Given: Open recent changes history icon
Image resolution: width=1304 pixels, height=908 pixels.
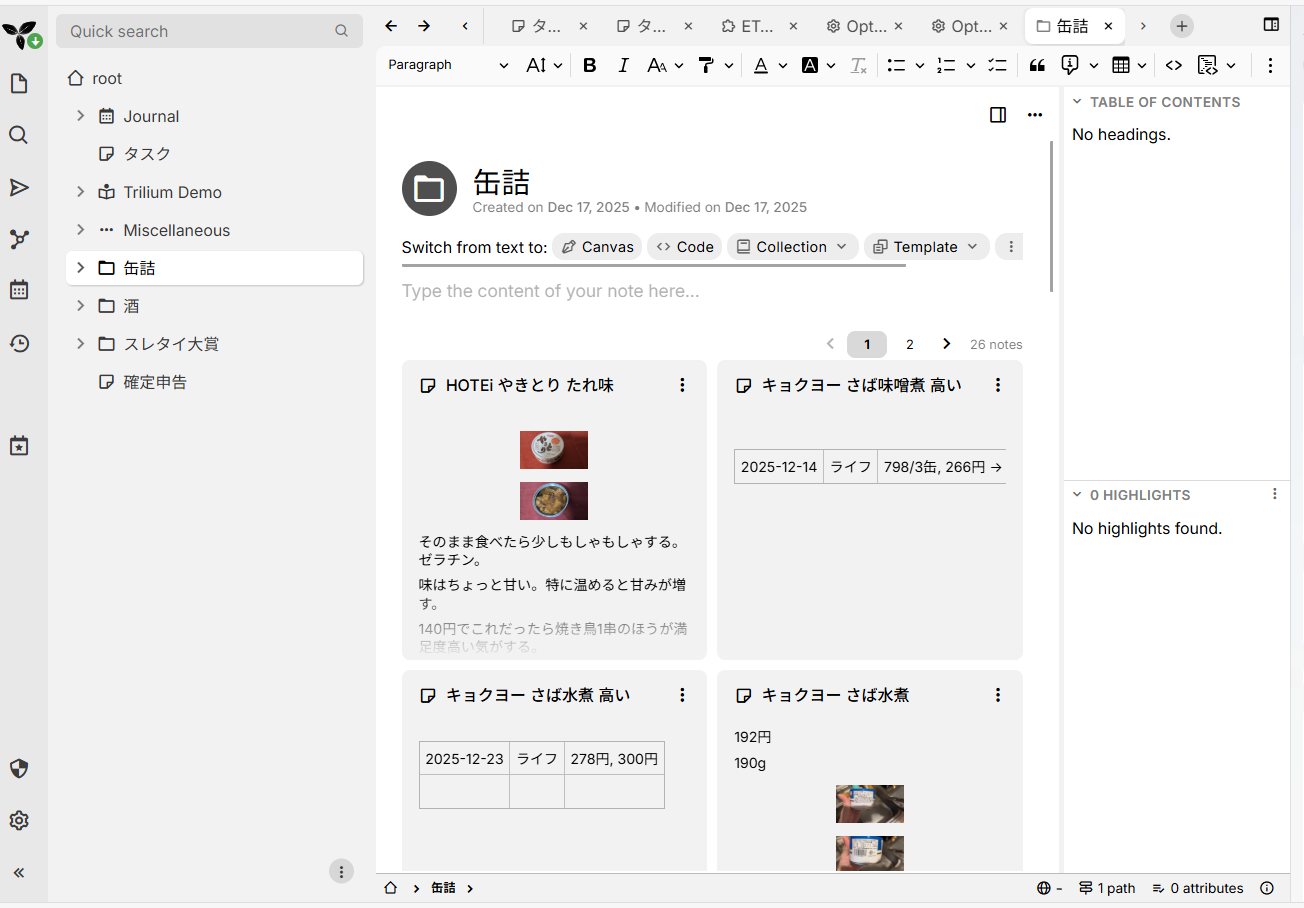Looking at the screenshot, I should click(19, 343).
